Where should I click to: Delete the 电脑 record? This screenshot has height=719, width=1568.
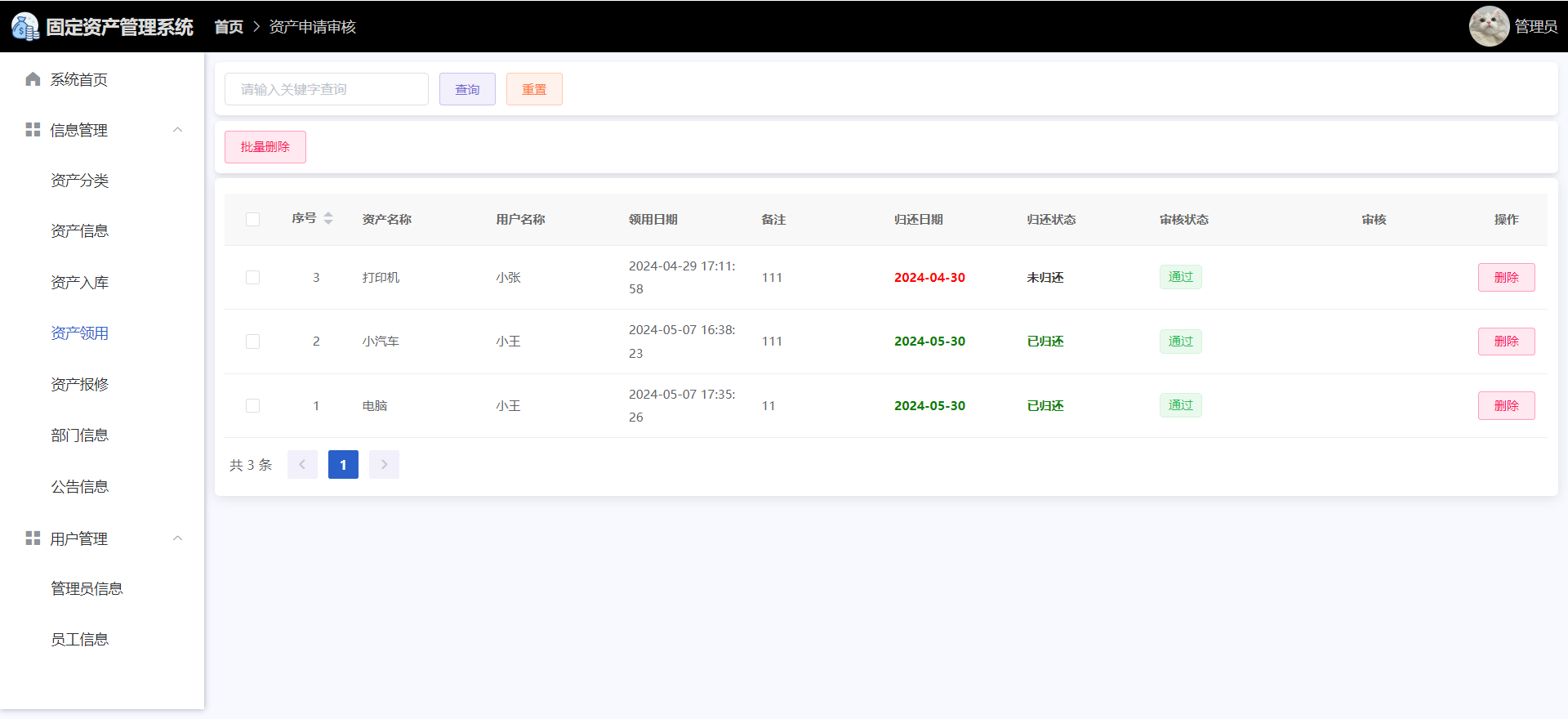(x=1506, y=406)
